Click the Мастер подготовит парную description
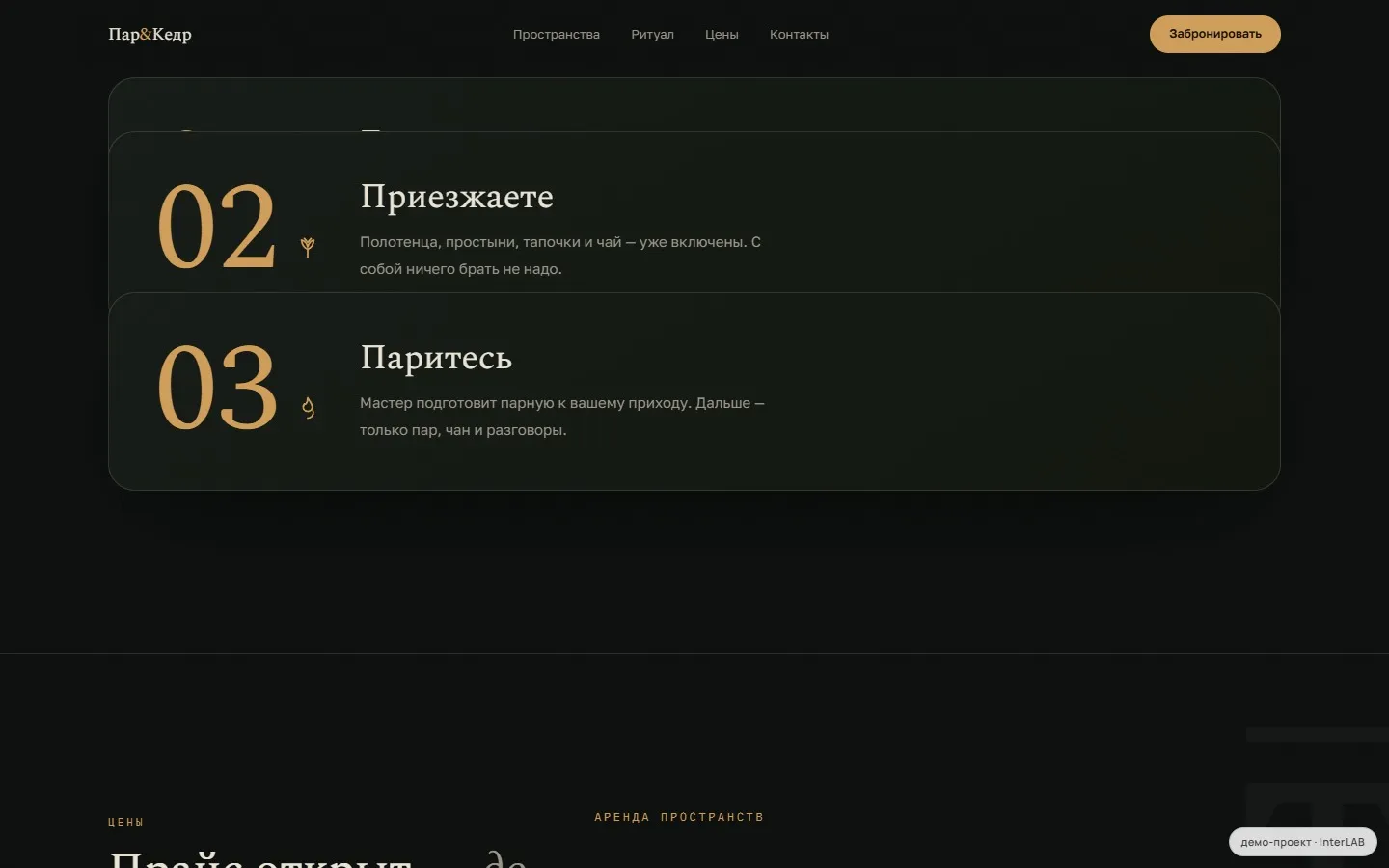The height and width of the screenshot is (868, 1389). [x=562, y=417]
